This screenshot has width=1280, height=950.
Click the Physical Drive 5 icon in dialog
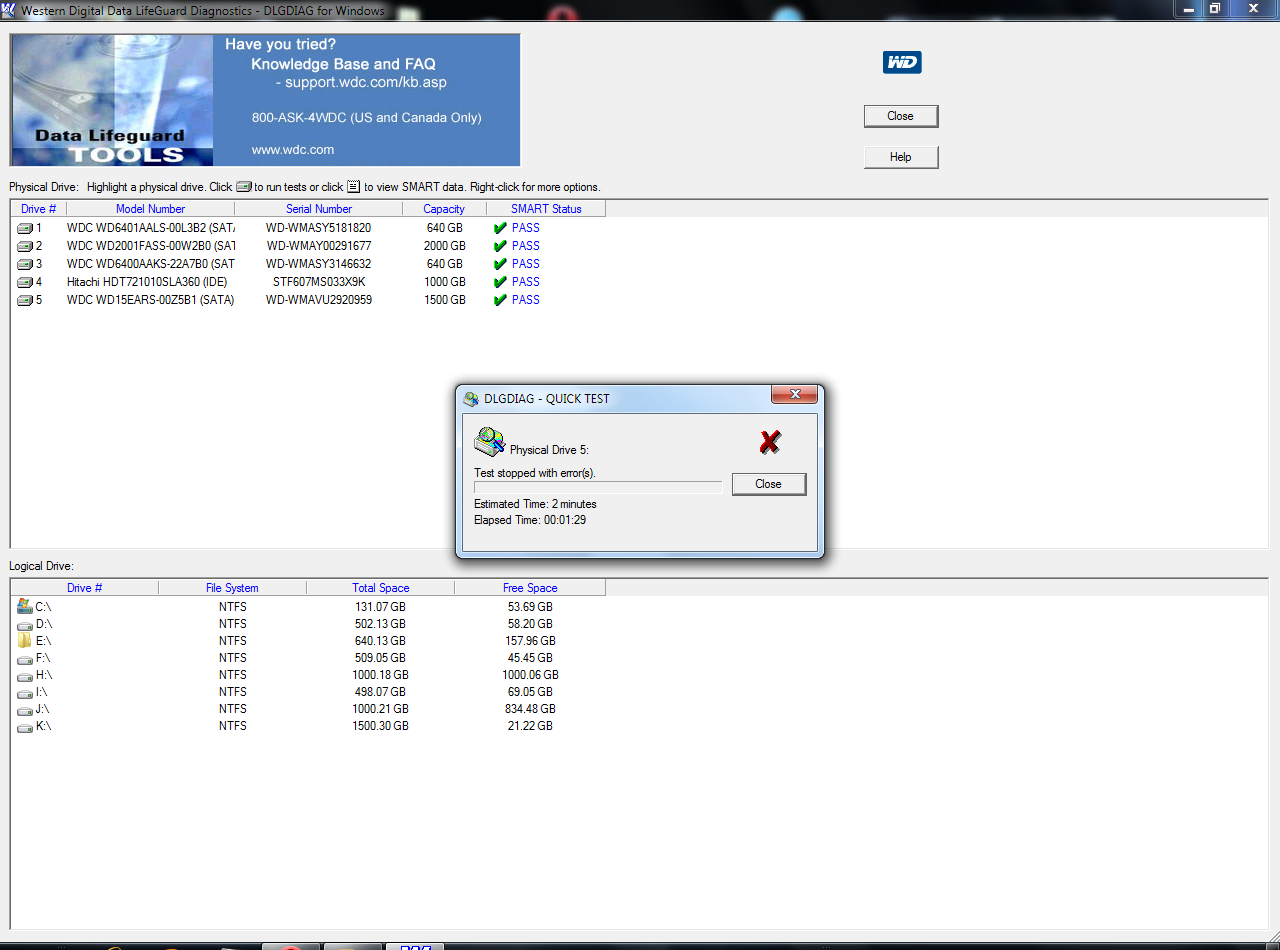tap(489, 442)
